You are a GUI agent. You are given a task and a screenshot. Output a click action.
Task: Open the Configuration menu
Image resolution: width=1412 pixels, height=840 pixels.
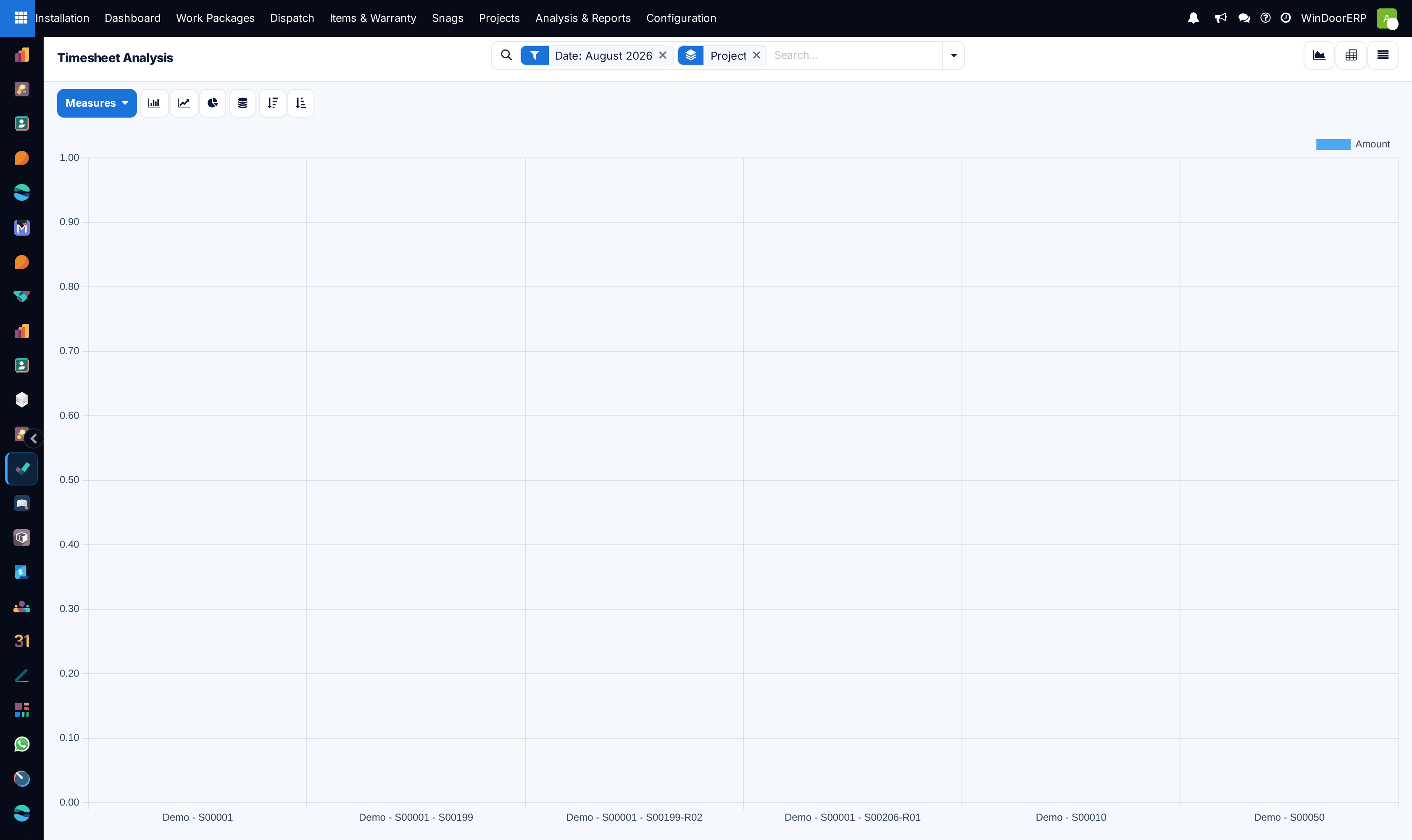(681, 18)
